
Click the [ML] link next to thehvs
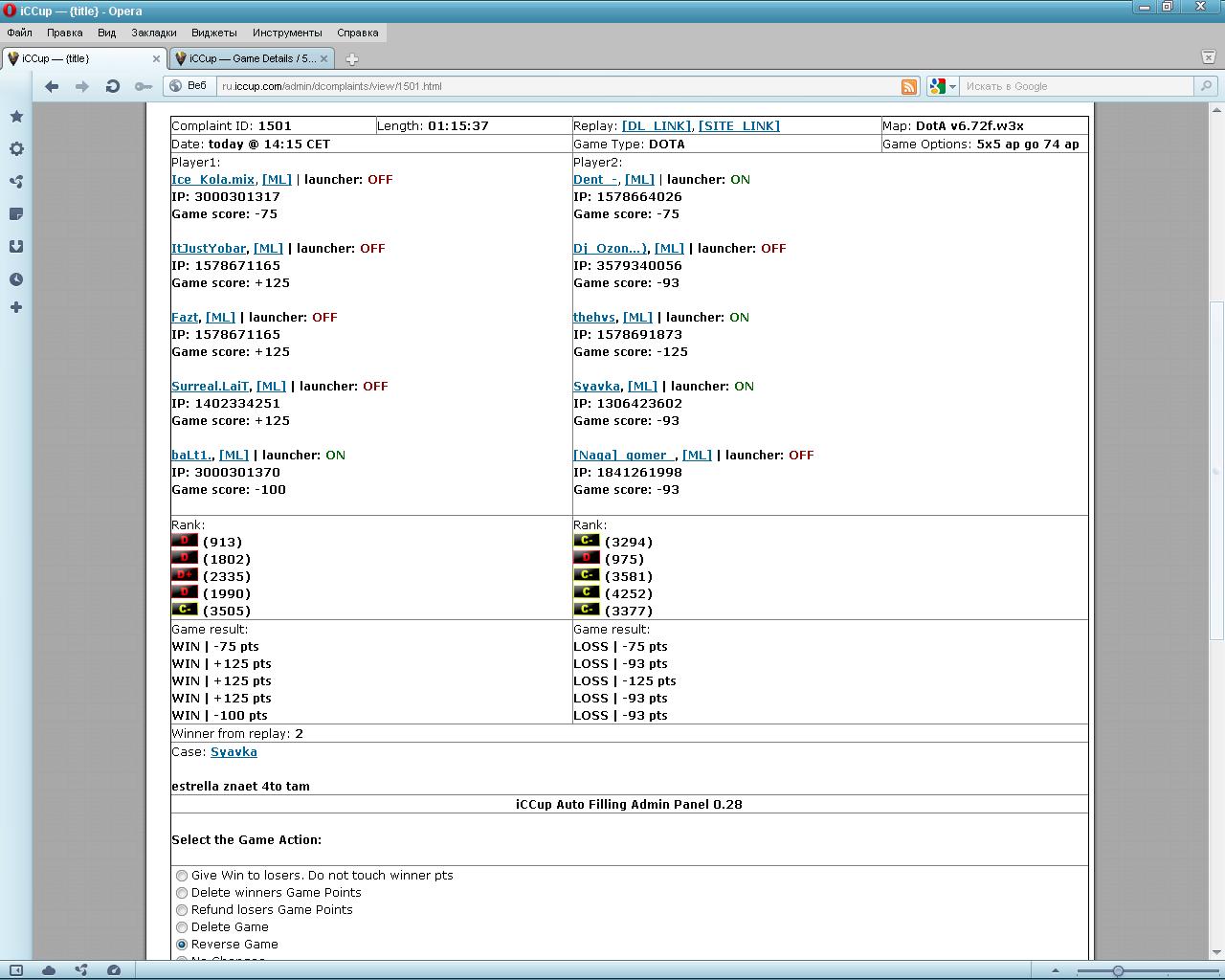pyautogui.click(x=637, y=318)
